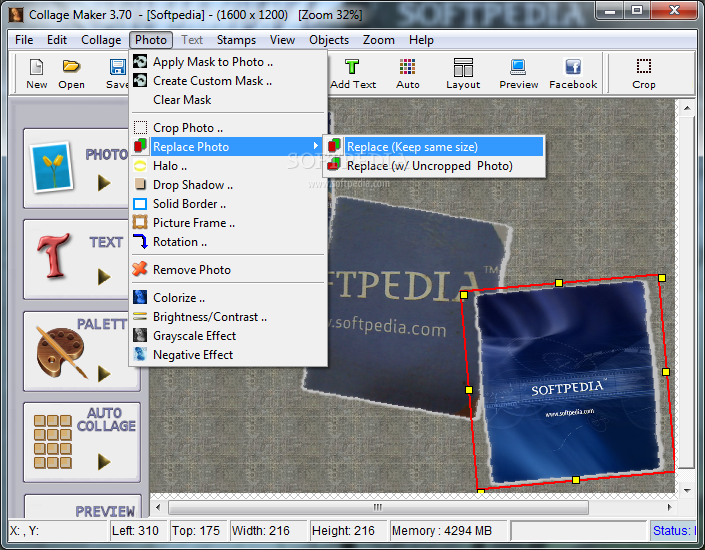
Task: Choose Replace (w/ Uncropped Photo)
Action: (x=434, y=166)
